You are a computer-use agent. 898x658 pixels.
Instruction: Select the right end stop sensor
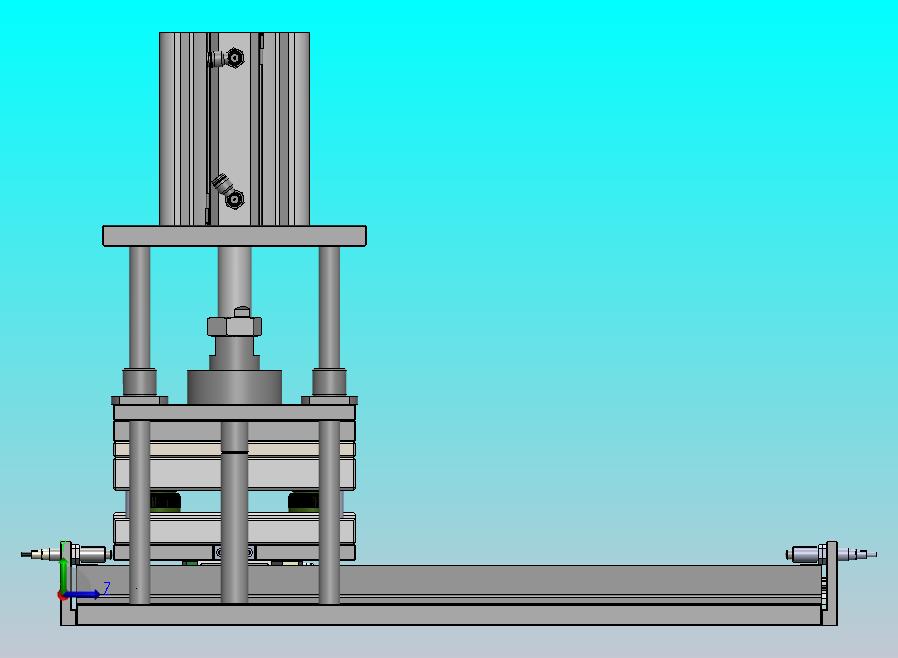(832, 554)
